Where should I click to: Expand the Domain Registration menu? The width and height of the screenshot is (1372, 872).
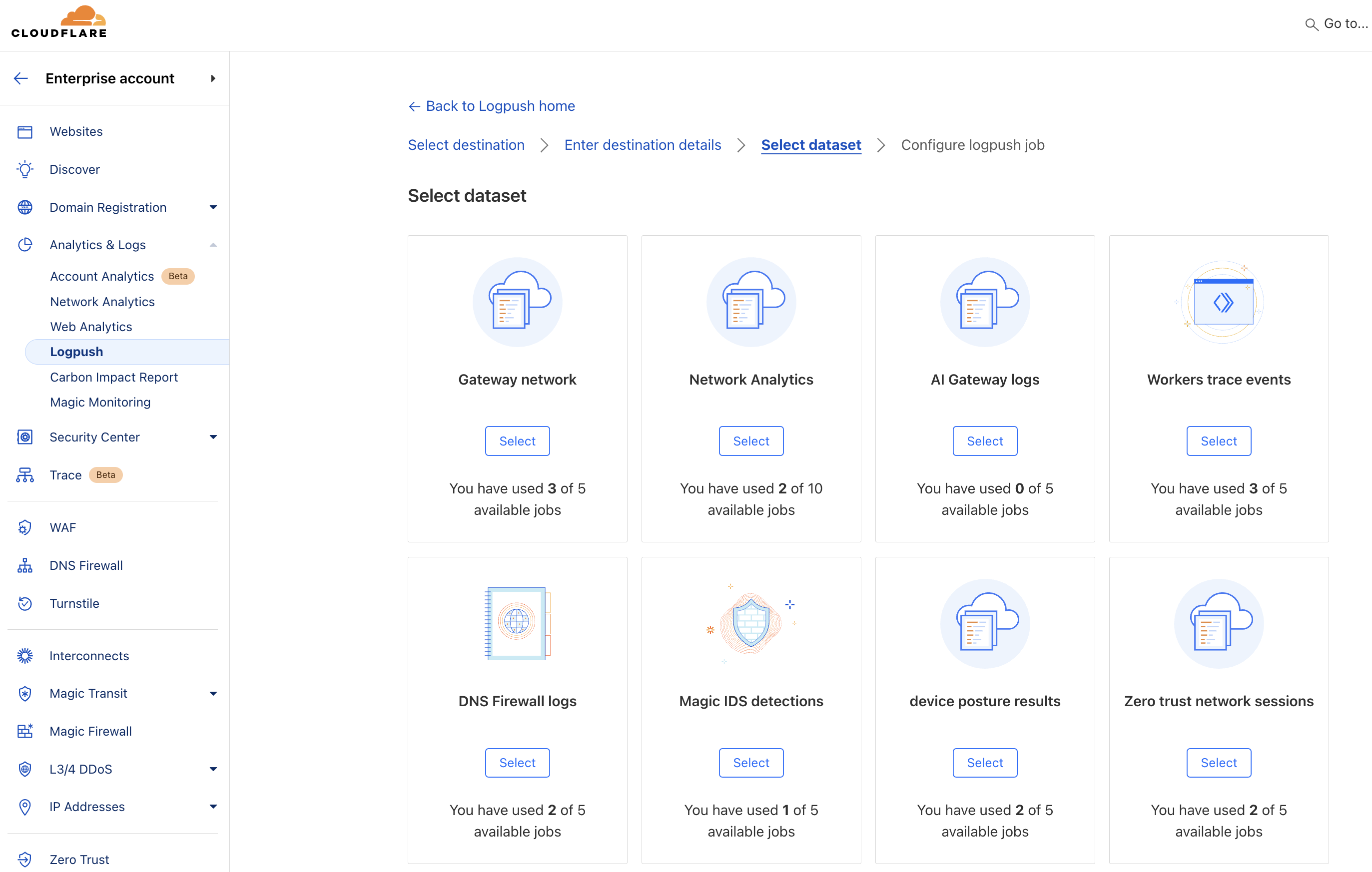tap(213, 207)
